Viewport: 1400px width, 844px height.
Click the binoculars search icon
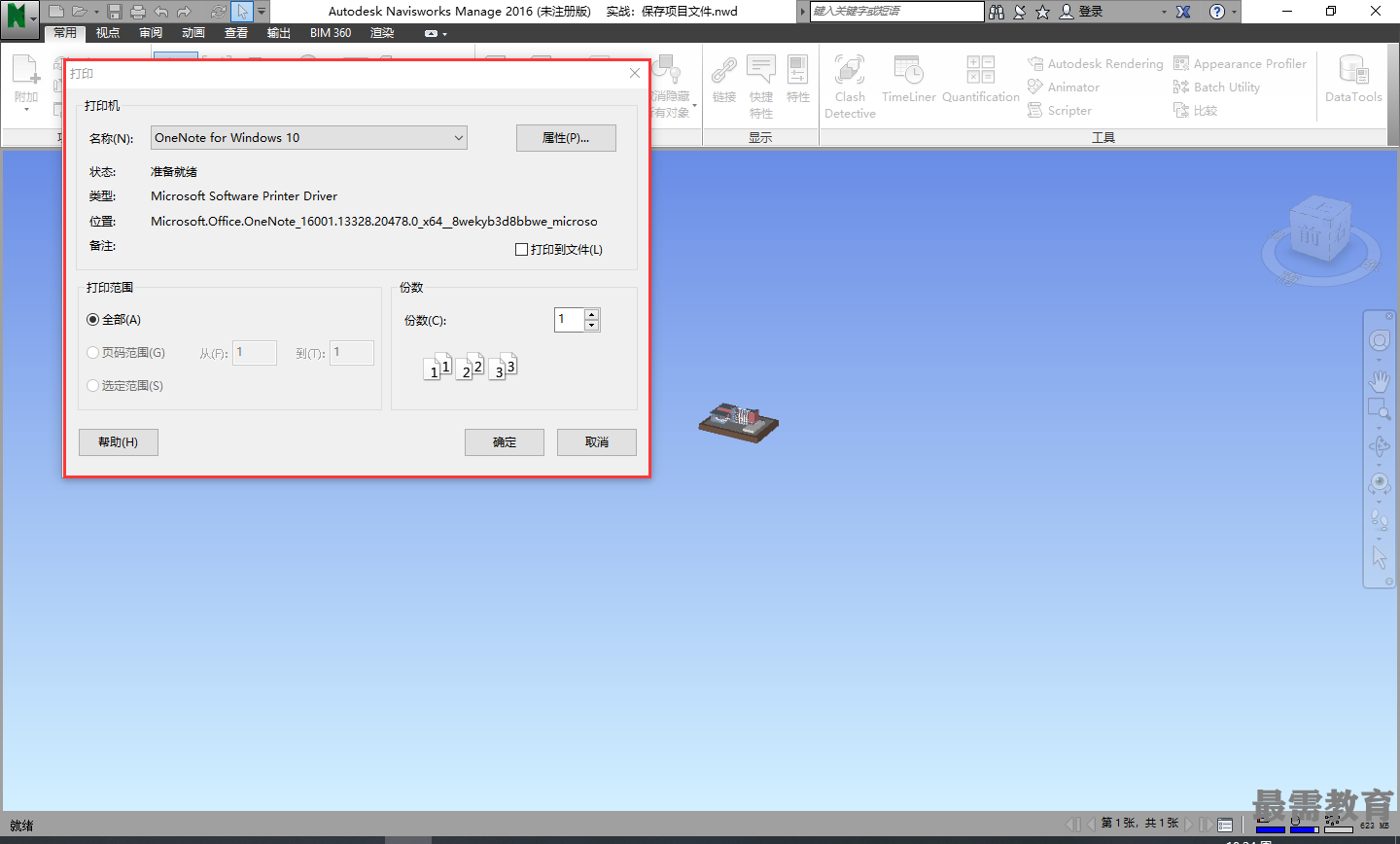[x=997, y=12]
